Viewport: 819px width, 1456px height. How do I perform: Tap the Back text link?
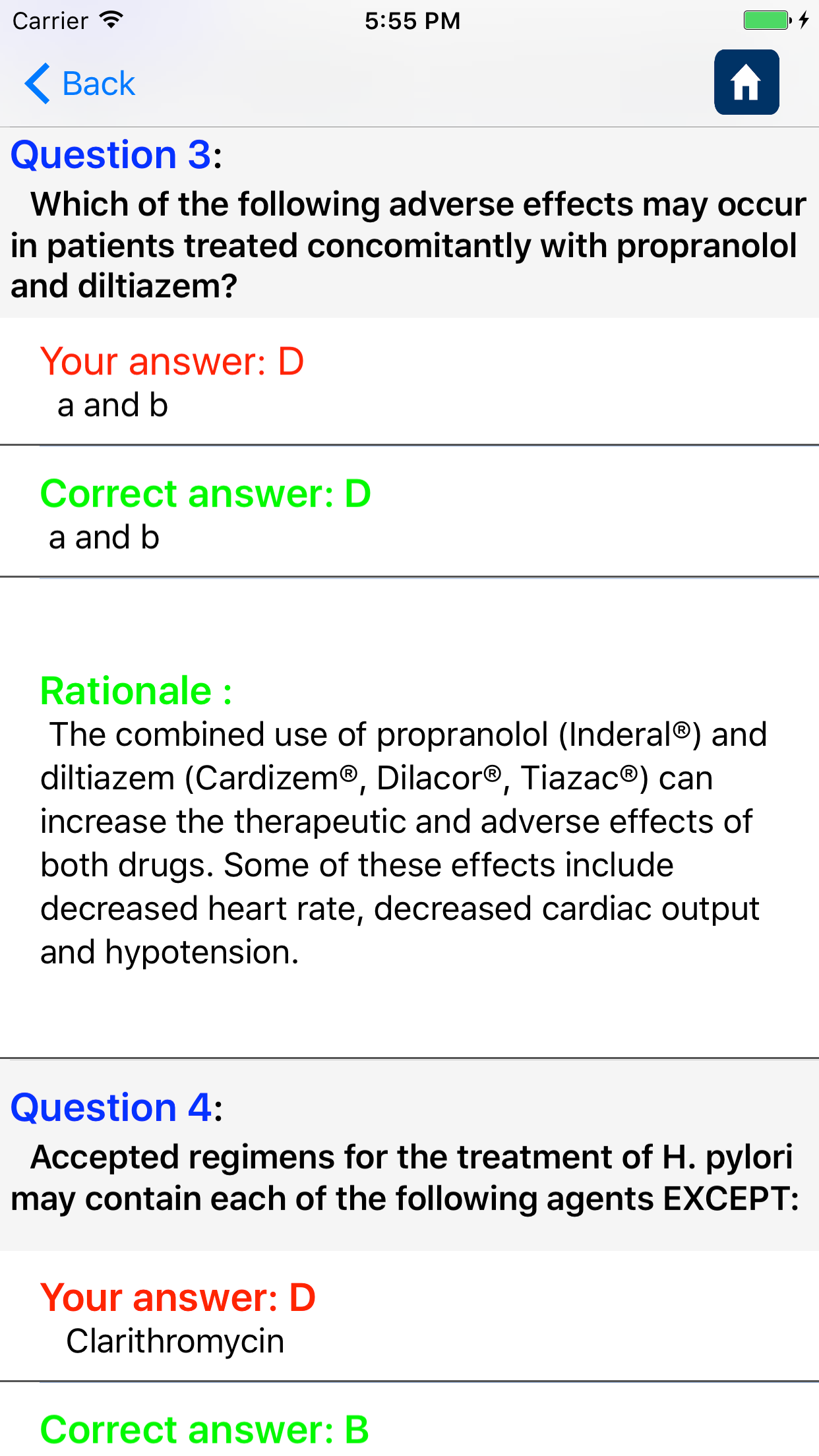click(x=98, y=84)
